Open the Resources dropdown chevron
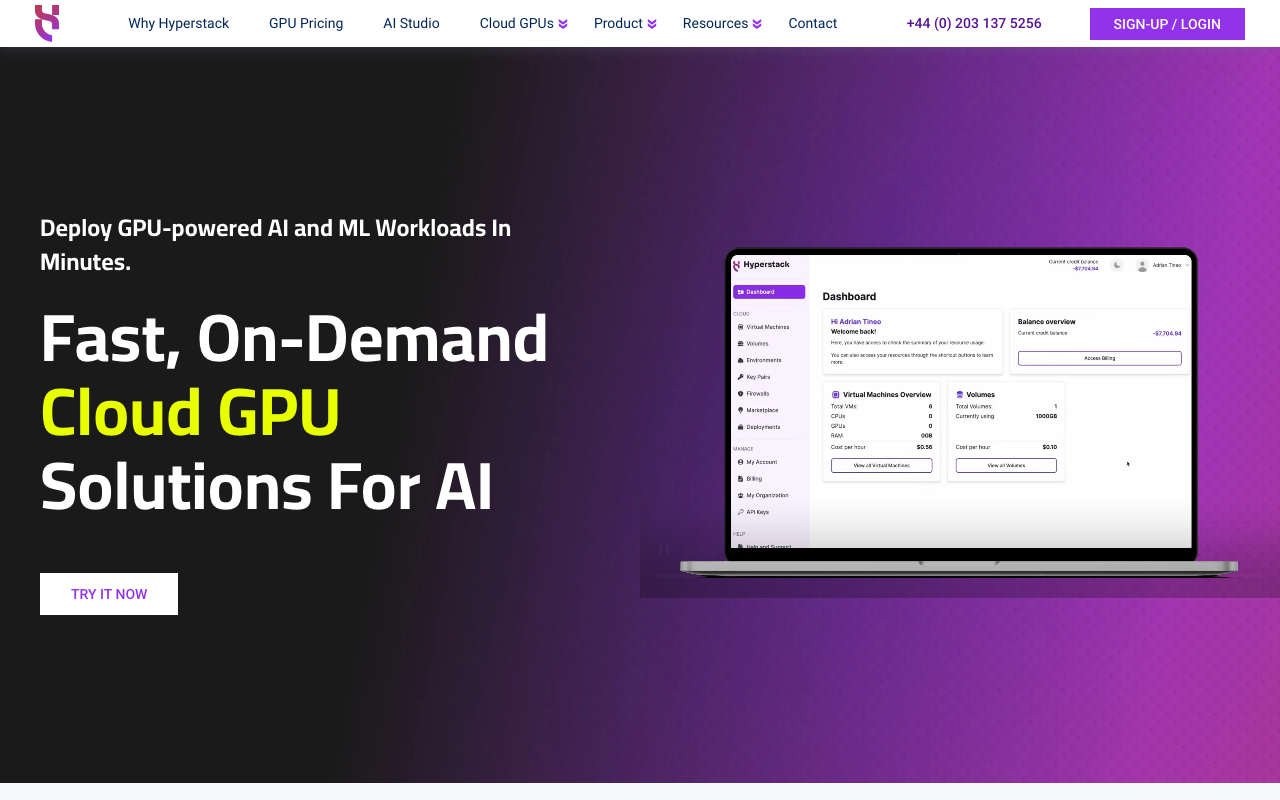Image resolution: width=1280 pixels, height=800 pixels. (757, 24)
